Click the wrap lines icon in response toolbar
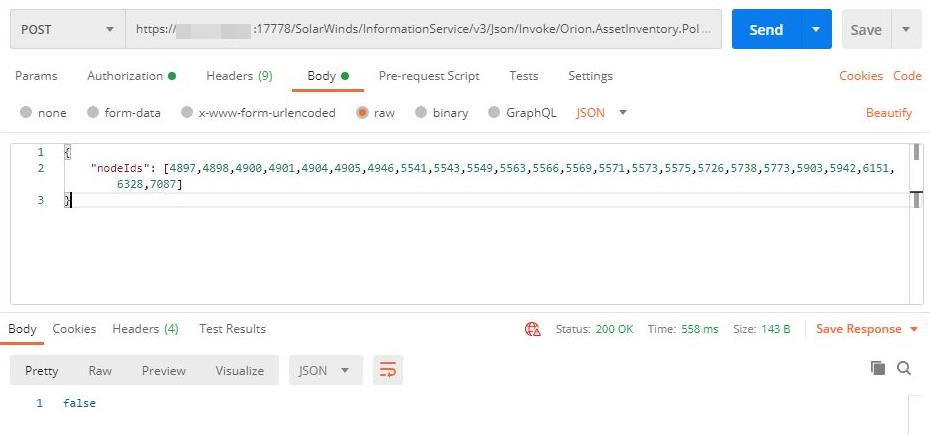930x435 pixels. [387, 370]
